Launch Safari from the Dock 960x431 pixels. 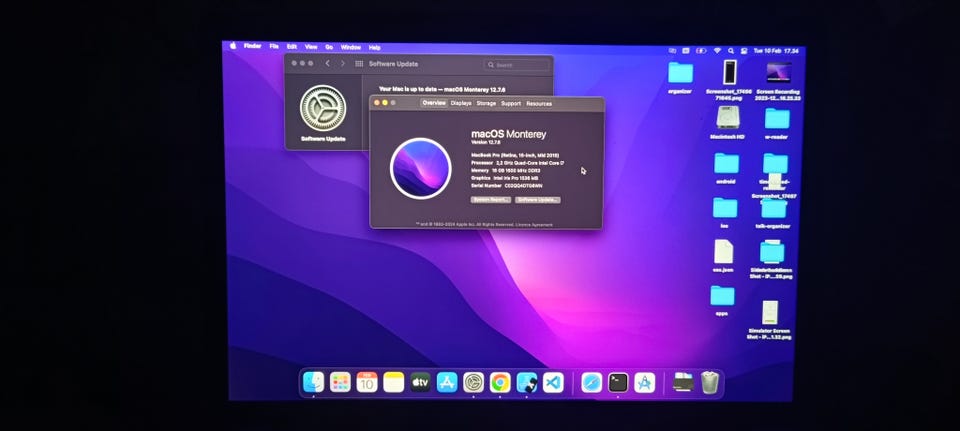click(x=591, y=382)
